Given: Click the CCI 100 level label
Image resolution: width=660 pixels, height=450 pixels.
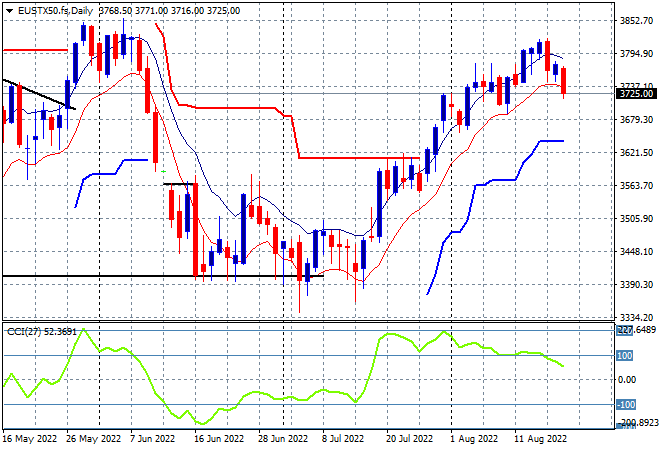Looking at the screenshot, I should [625, 356].
